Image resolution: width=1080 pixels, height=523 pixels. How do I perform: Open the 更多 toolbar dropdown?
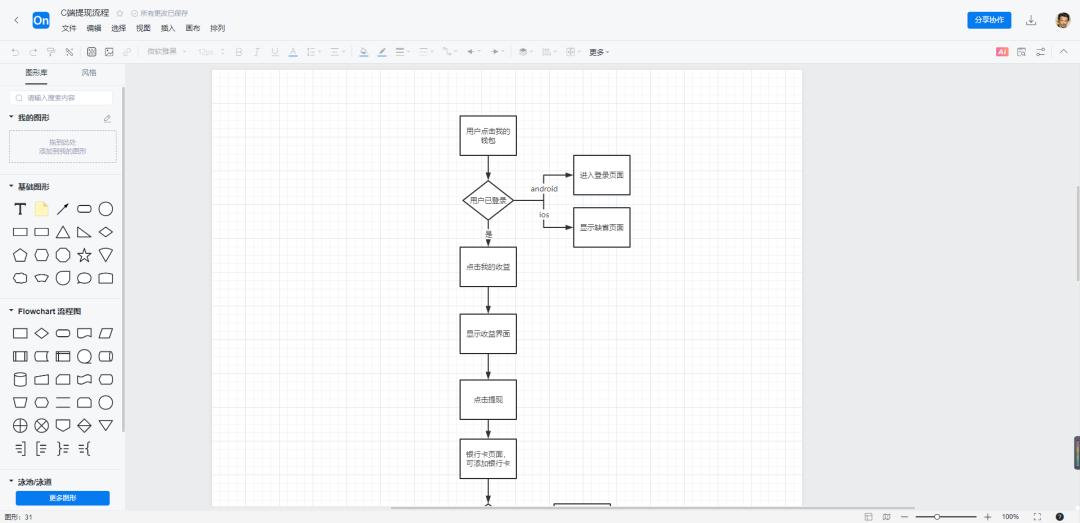point(598,51)
